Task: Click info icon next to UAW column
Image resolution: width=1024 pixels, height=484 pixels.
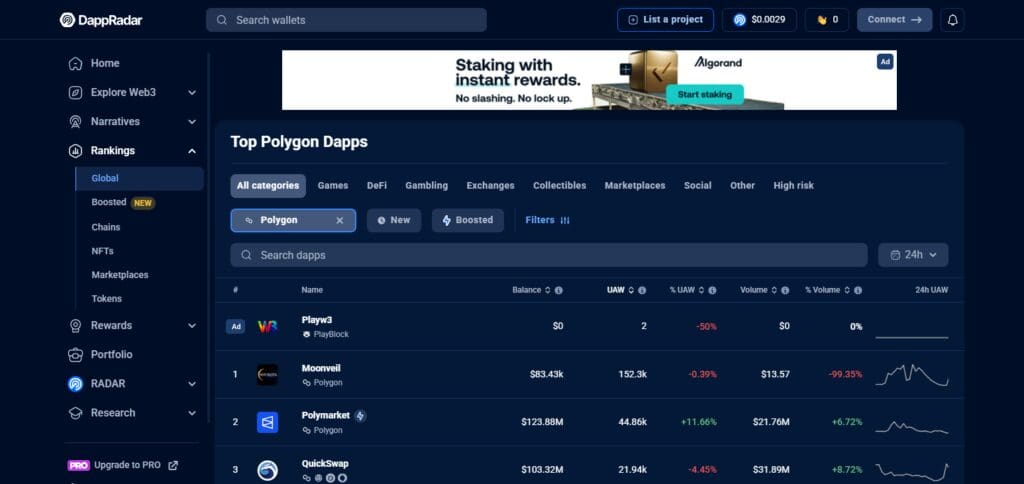Action: click(642, 290)
